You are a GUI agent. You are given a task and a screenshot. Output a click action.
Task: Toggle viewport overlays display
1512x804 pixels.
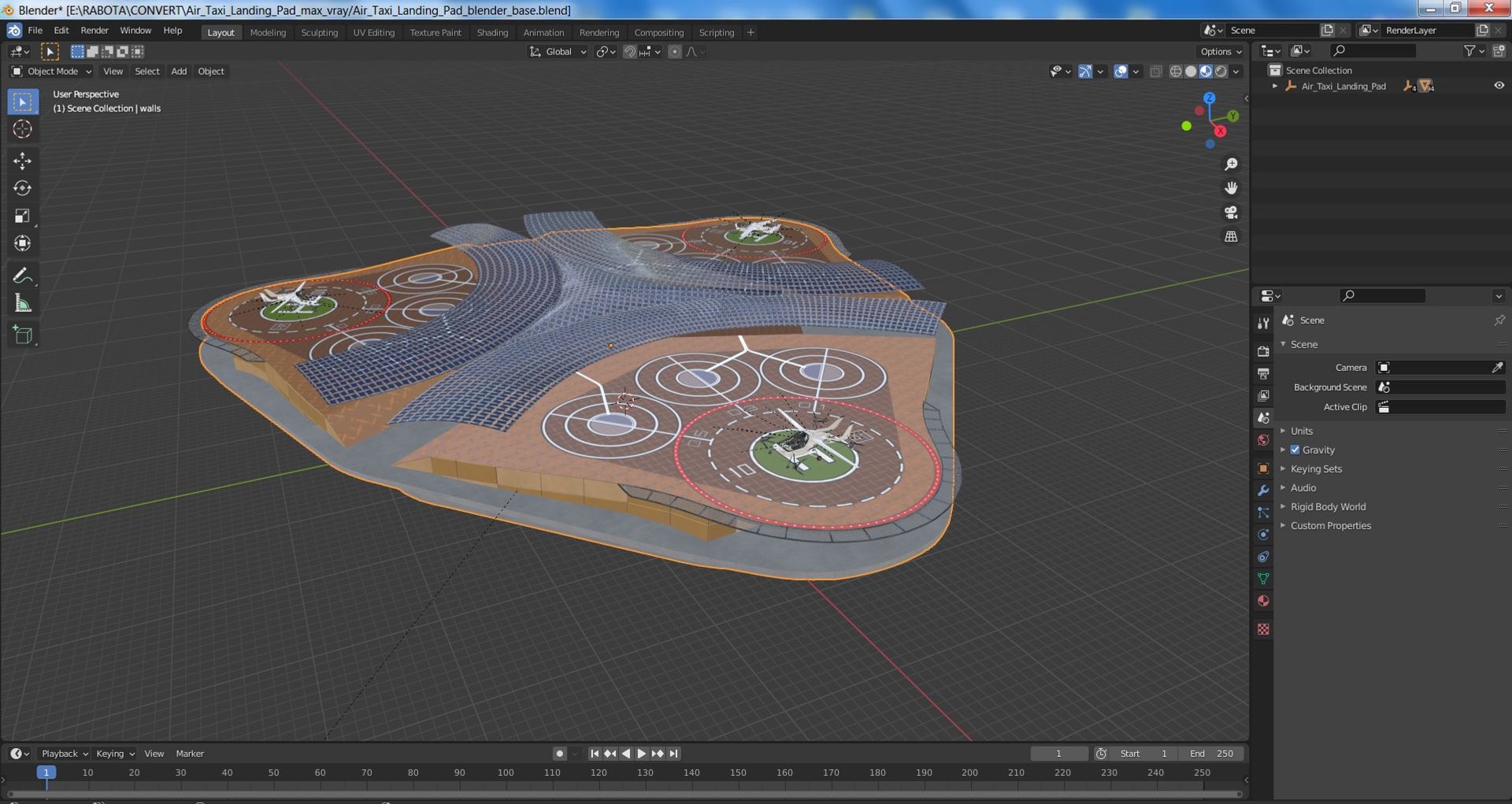point(1121,72)
